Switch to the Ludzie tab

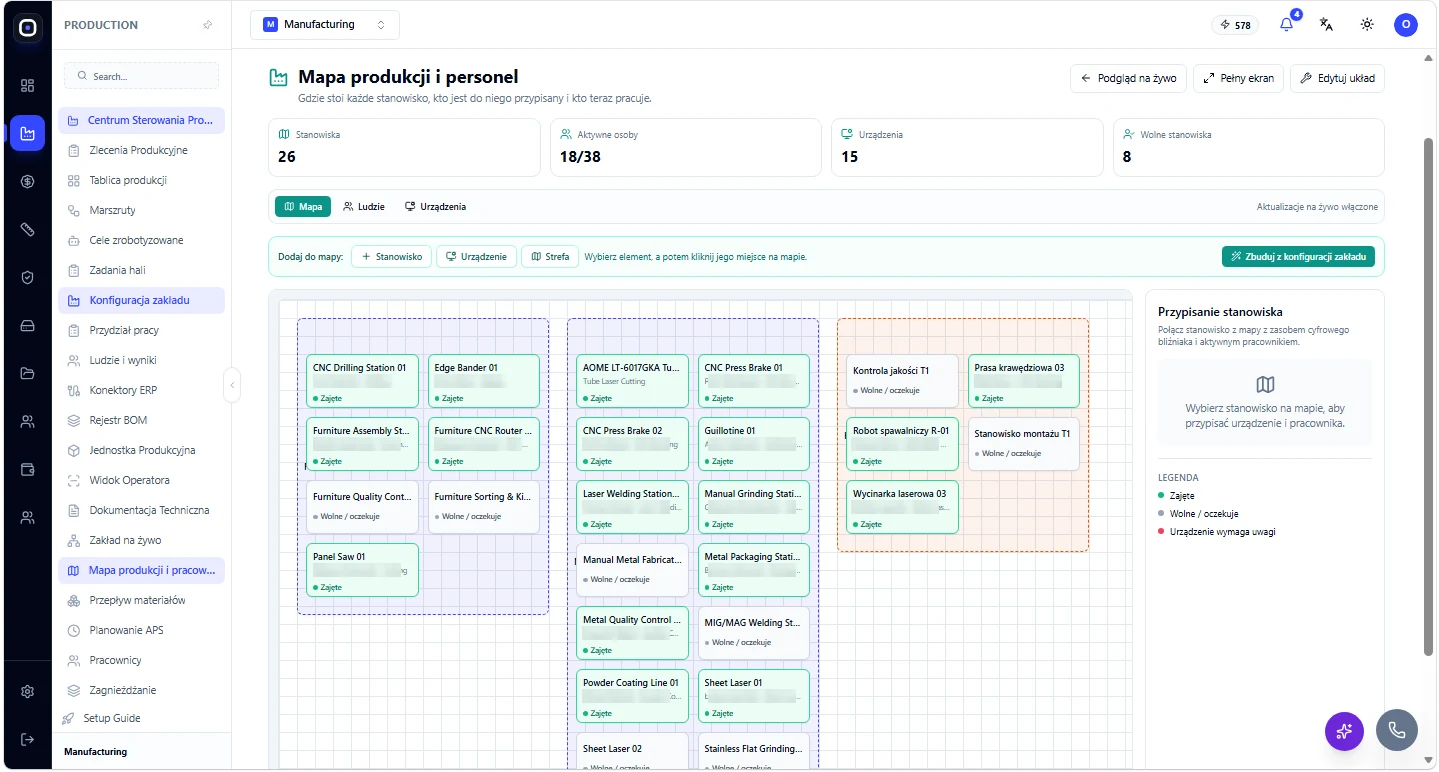coord(364,207)
